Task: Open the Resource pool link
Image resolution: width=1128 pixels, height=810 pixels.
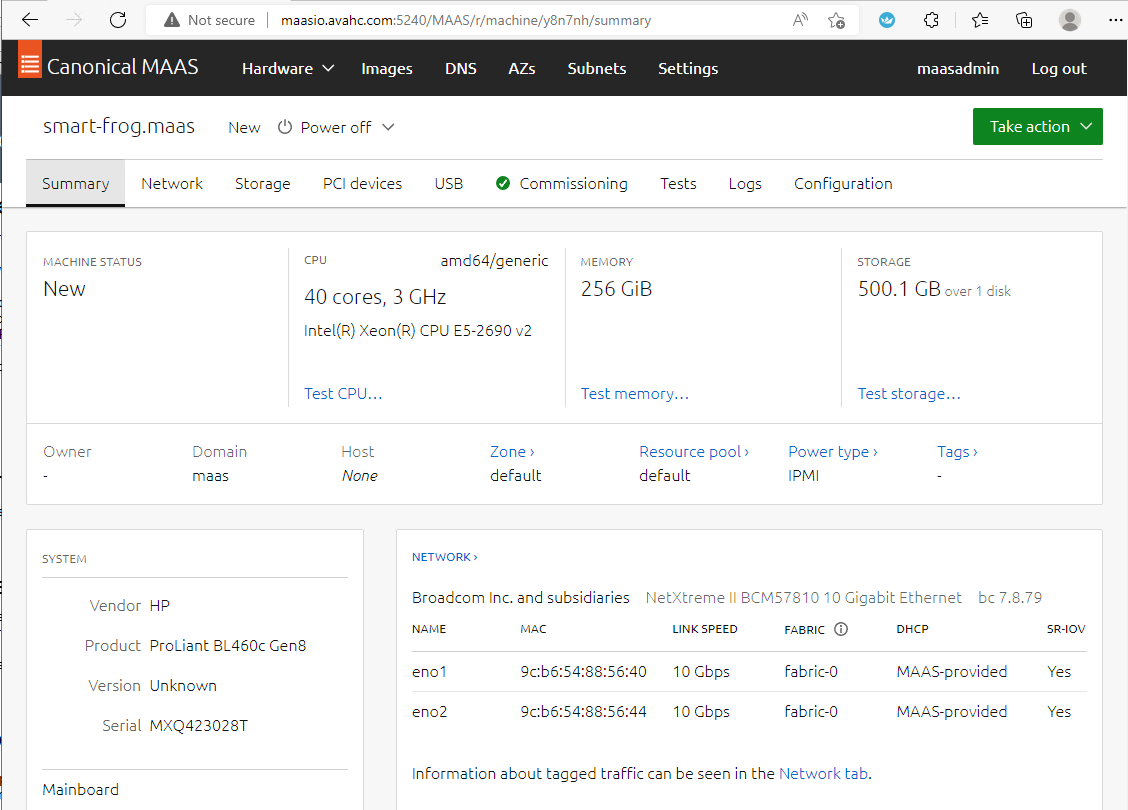Action: click(694, 452)
